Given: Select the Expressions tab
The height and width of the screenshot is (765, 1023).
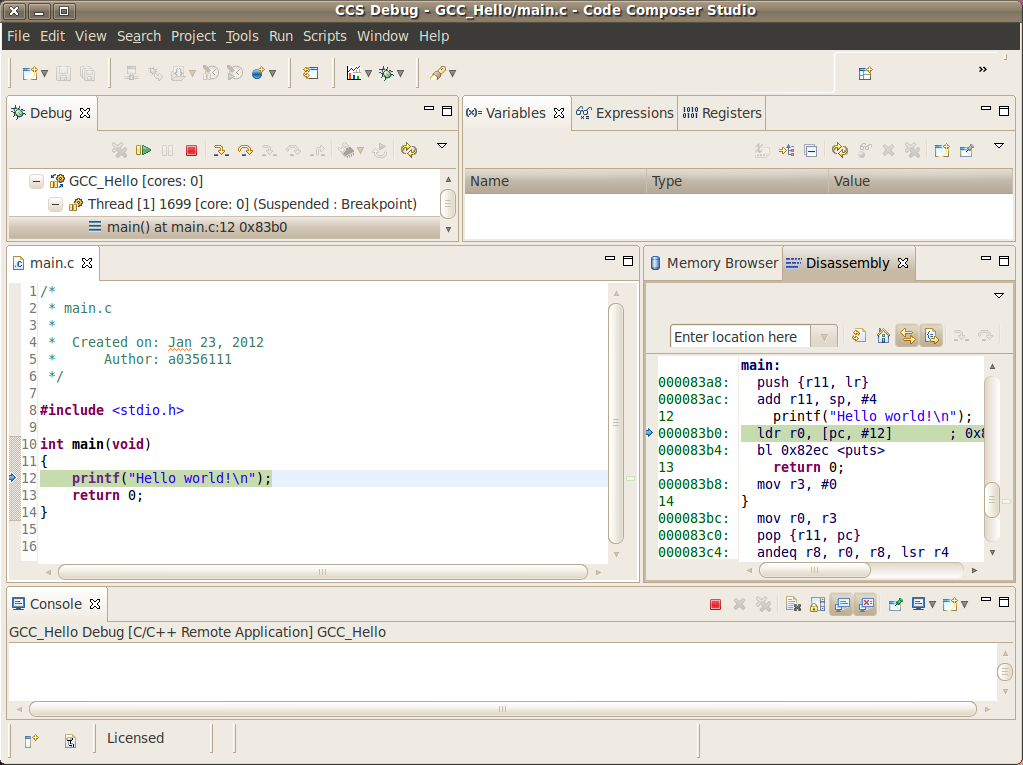Looking at the screenshot, I should (632, 113).
